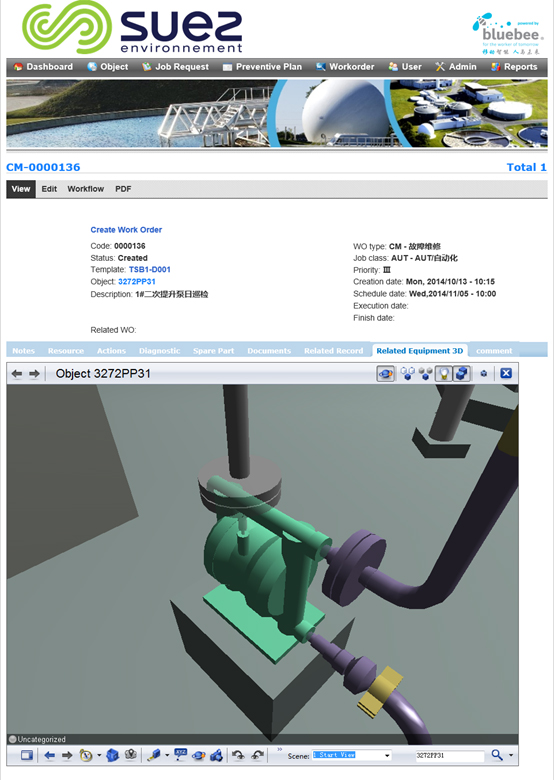The width and height of the screenshot is (554, 780).
Task: Toggle the orbit planet view button
Action: click(x=386, y=373)
